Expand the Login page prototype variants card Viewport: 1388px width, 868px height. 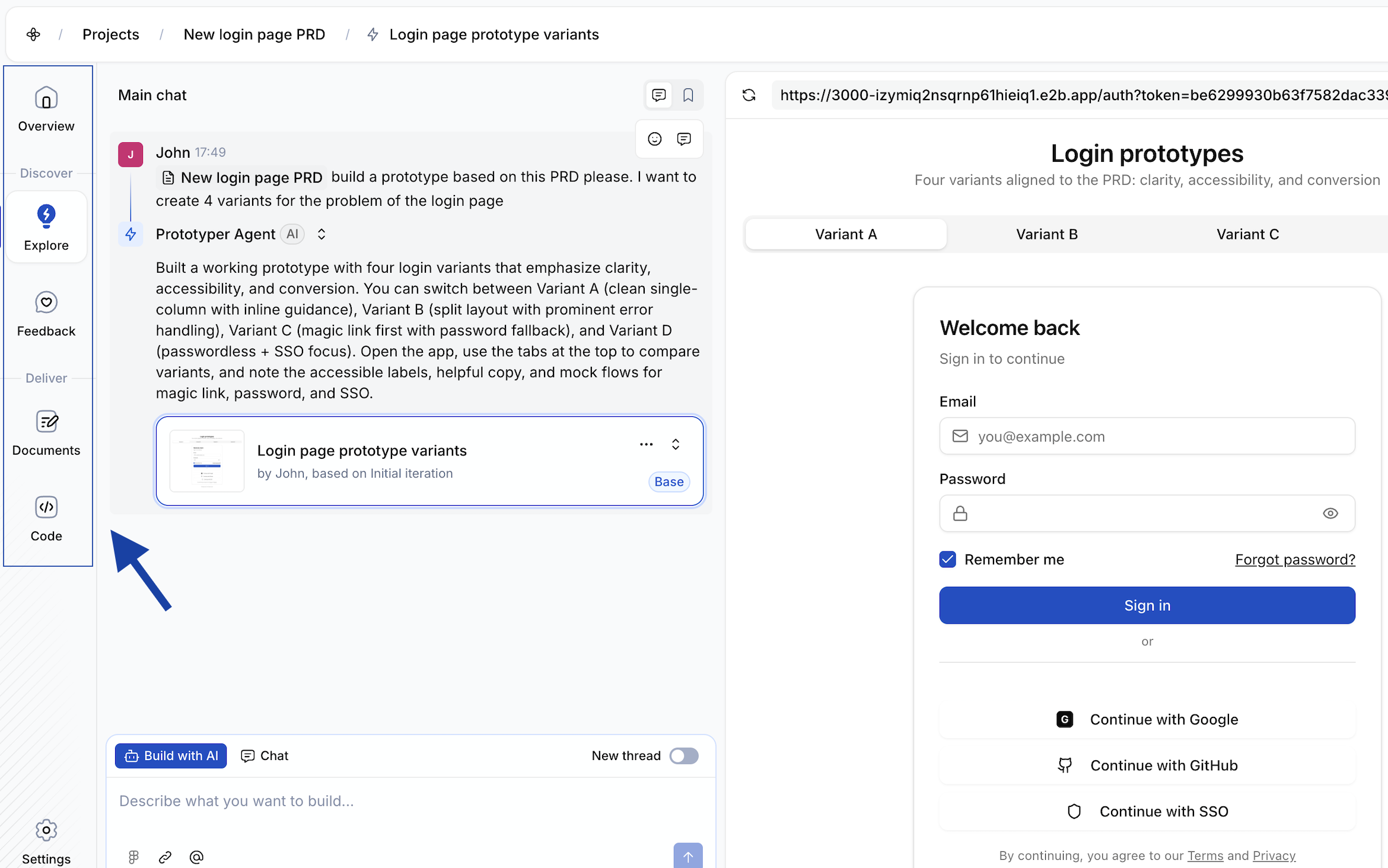click(x=675, y=444)
